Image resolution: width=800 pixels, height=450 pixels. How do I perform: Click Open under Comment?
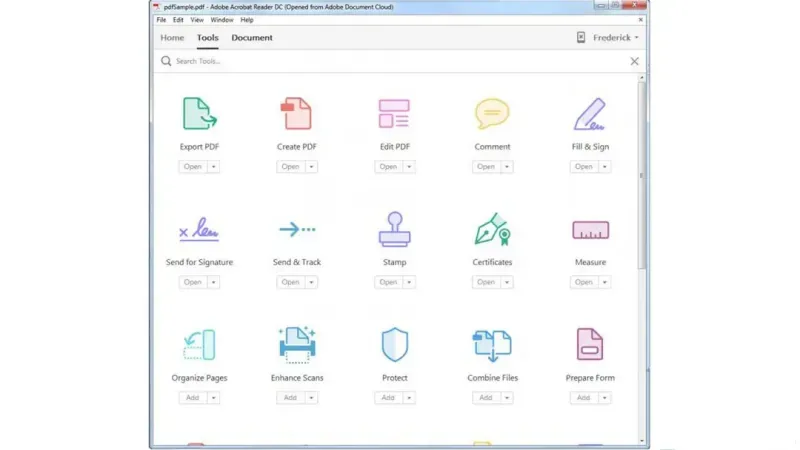[x=486, y=167]
